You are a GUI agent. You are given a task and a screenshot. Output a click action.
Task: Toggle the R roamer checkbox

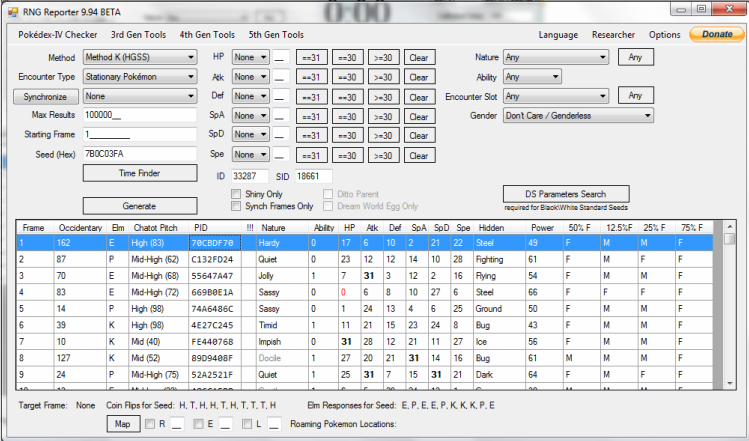150,424
